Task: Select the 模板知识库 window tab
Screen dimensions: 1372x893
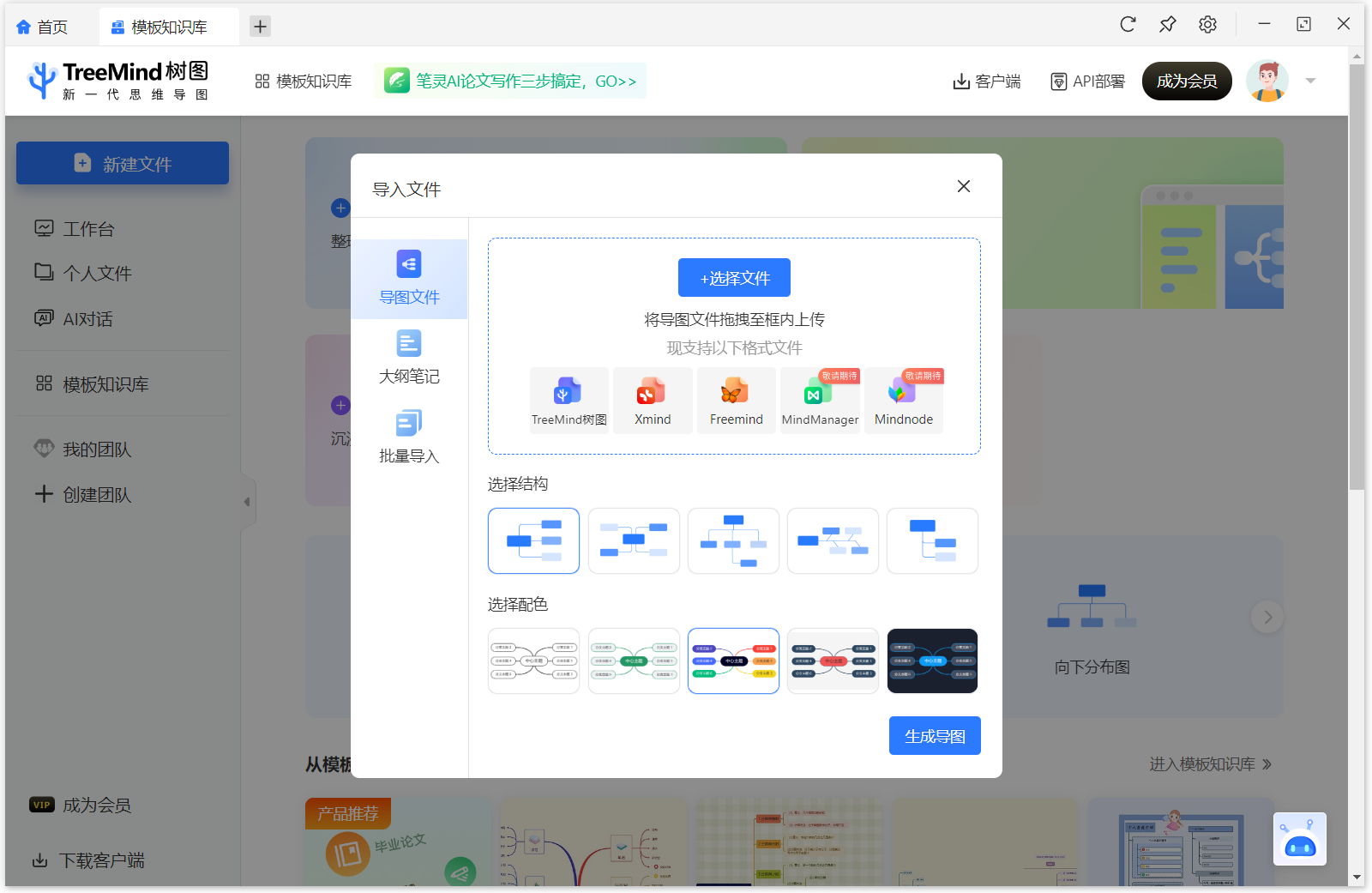Action: (168, 27)
